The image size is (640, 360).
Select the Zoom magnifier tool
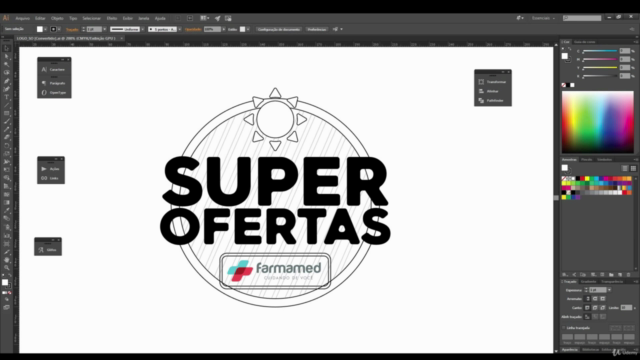7,268
